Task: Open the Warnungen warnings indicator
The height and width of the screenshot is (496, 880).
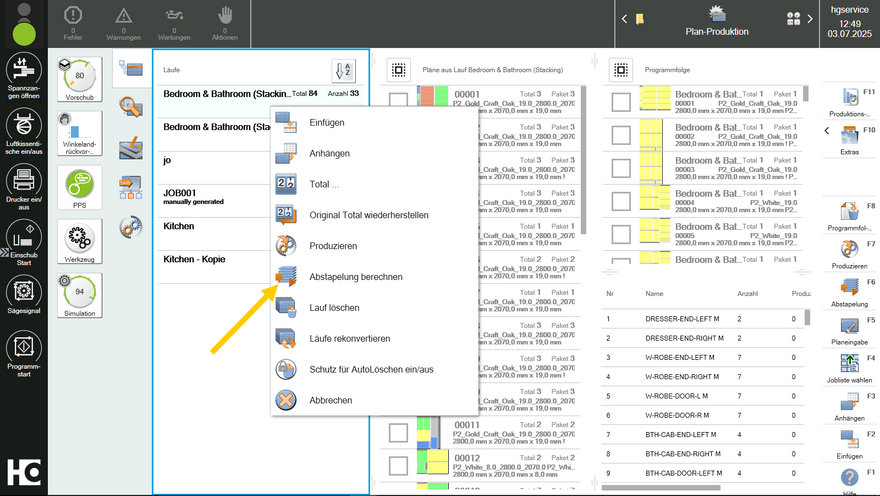Action: 123,23
